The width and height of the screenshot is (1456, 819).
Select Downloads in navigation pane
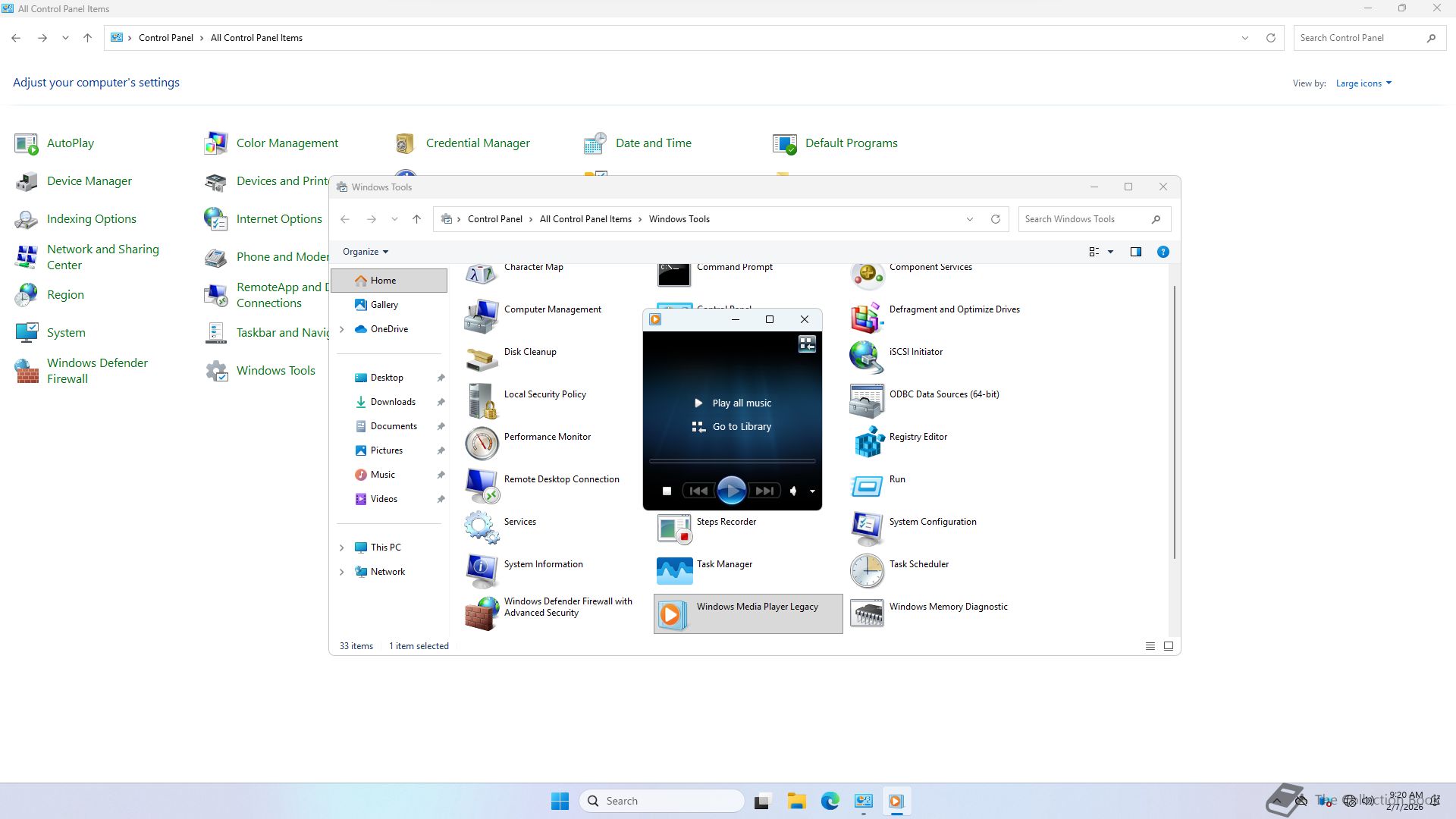392,402
